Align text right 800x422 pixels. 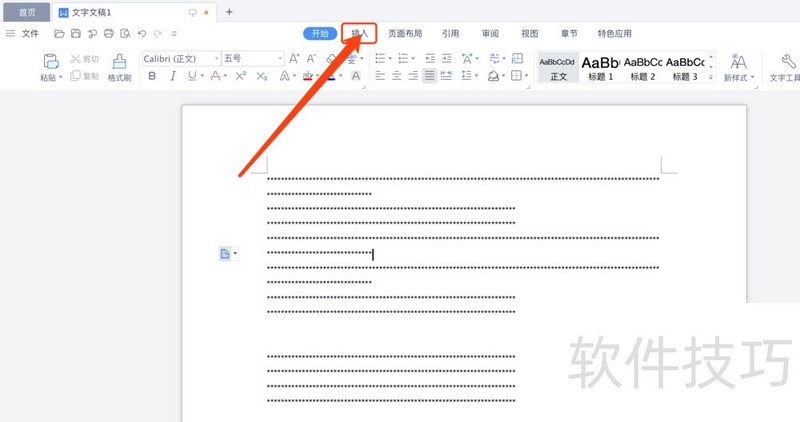[413, 76]
